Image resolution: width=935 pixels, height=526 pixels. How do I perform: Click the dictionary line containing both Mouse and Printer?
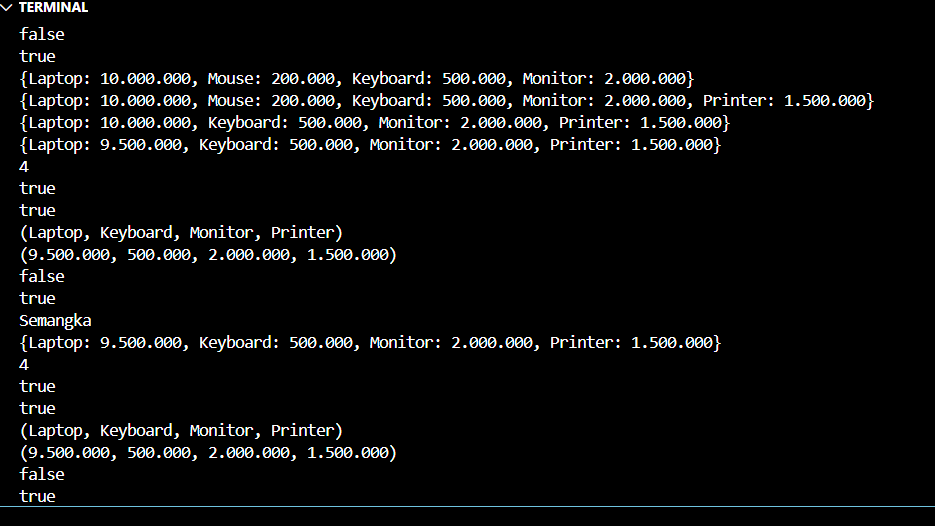(x=446, y=100)
